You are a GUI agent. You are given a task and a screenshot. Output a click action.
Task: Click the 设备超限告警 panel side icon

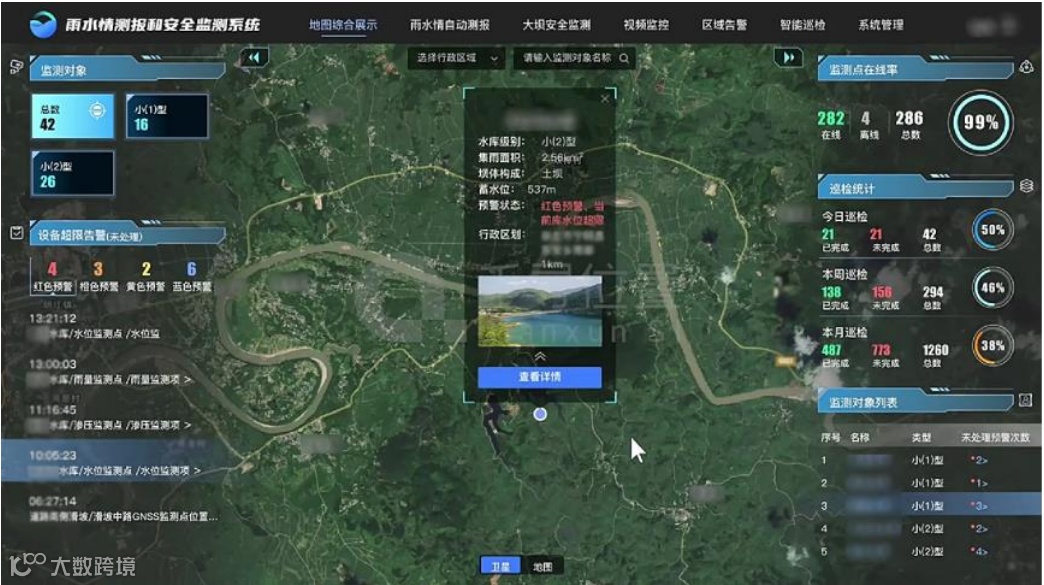coord(17,232)
